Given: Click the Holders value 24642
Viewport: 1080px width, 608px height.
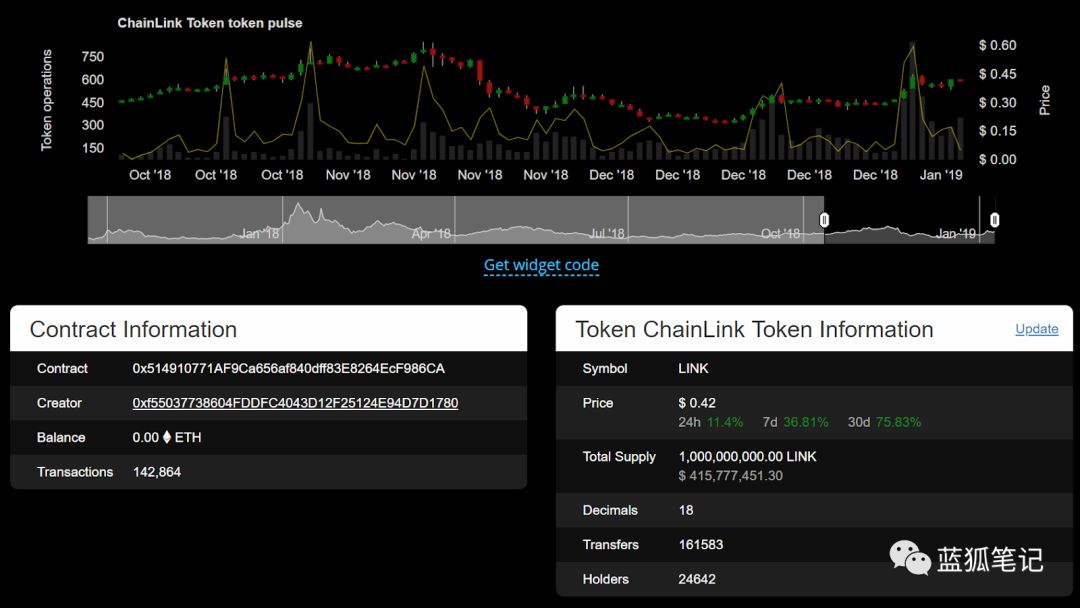Looking at the screenshot, I should pos(697,579).
